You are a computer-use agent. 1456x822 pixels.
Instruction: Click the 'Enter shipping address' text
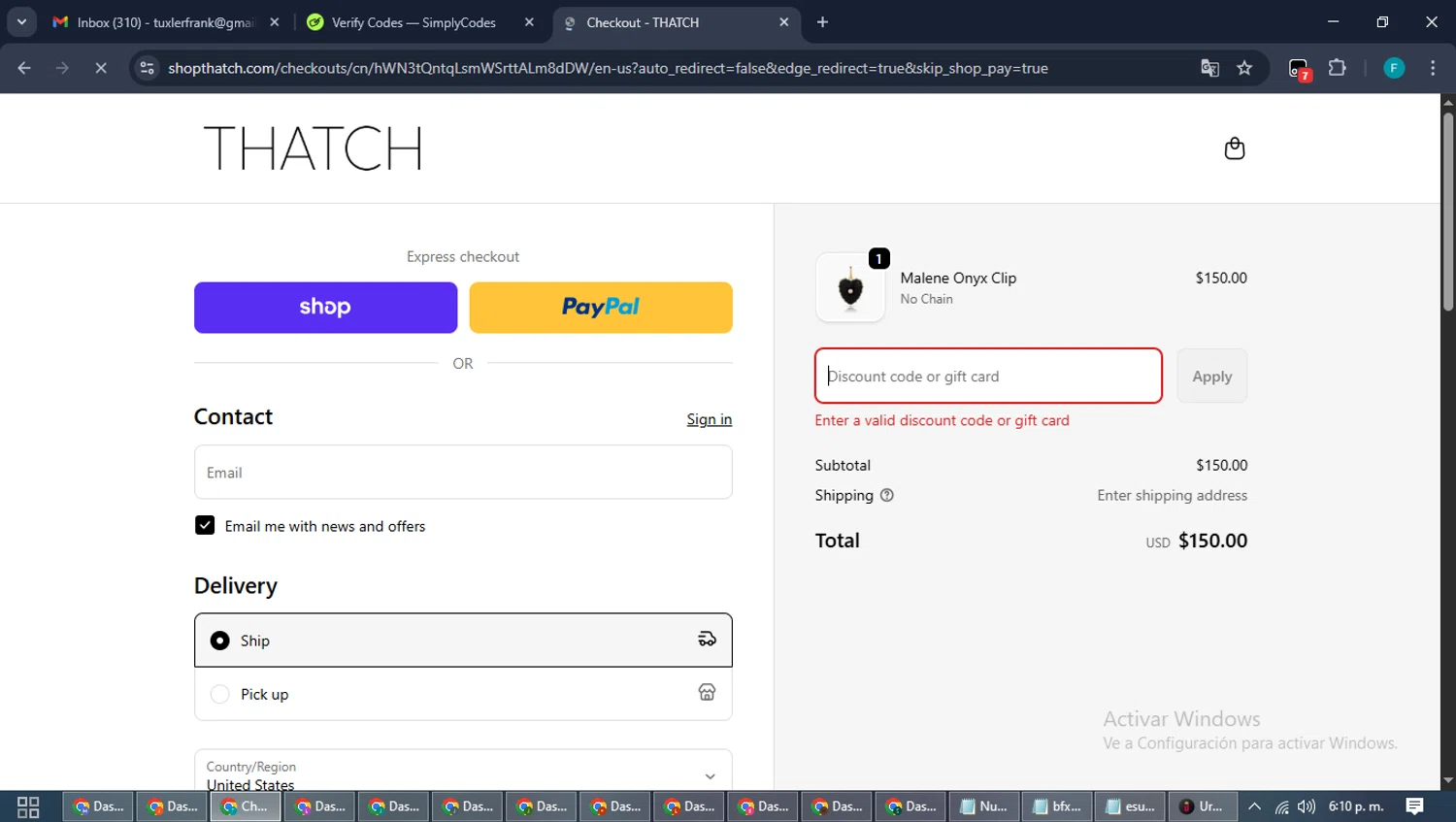coord(1172,495)
